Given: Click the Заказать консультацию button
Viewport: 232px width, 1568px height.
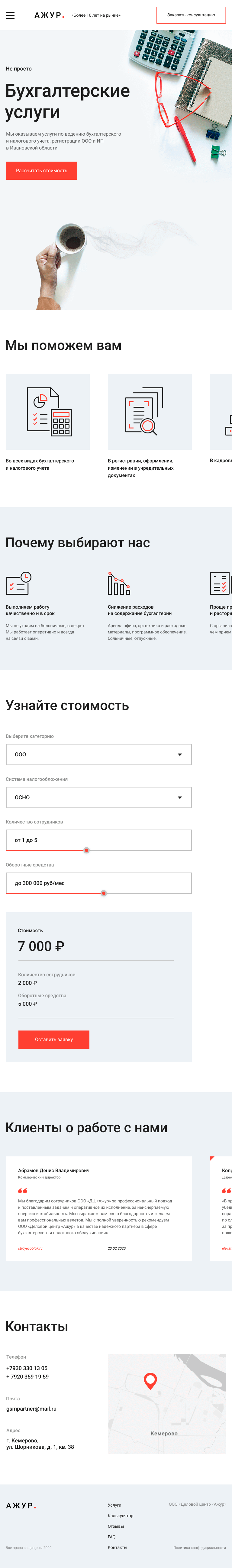Looking at the screenshot, I should point(191,15).
